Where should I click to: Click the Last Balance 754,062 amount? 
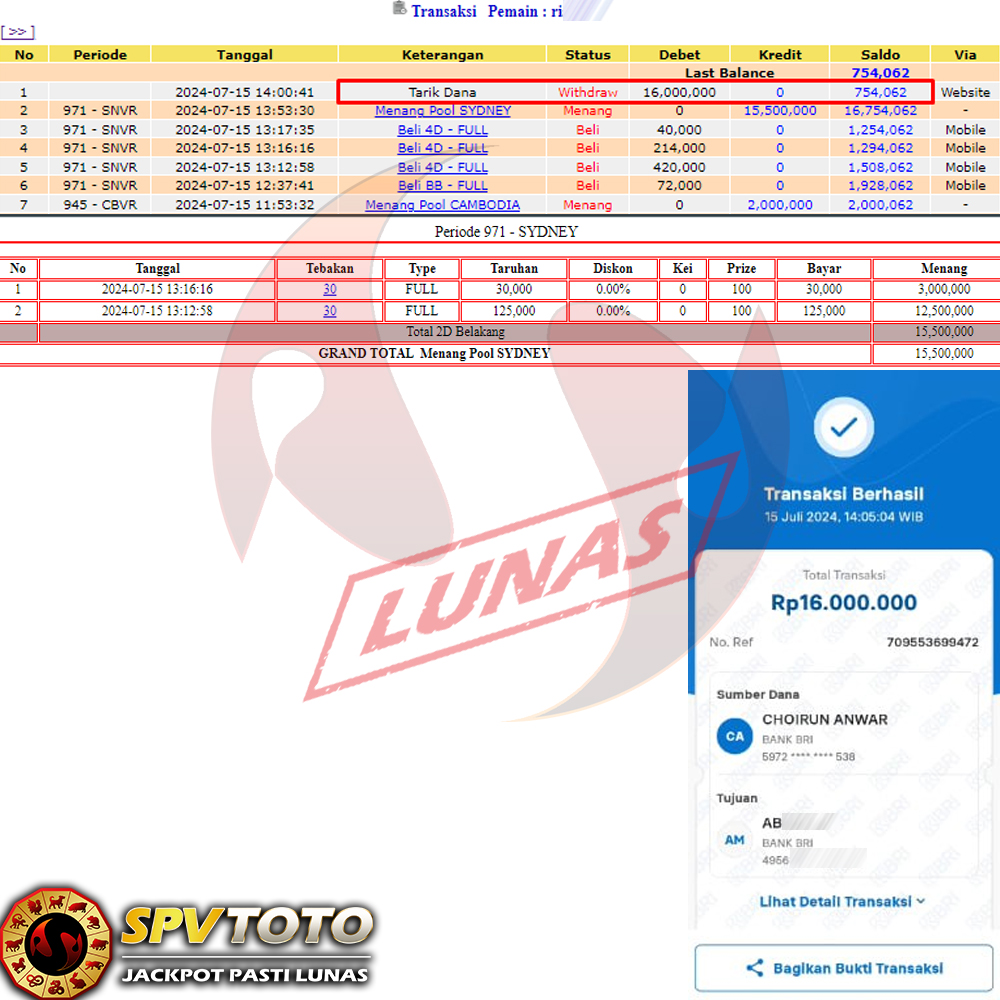pos(879,73)
